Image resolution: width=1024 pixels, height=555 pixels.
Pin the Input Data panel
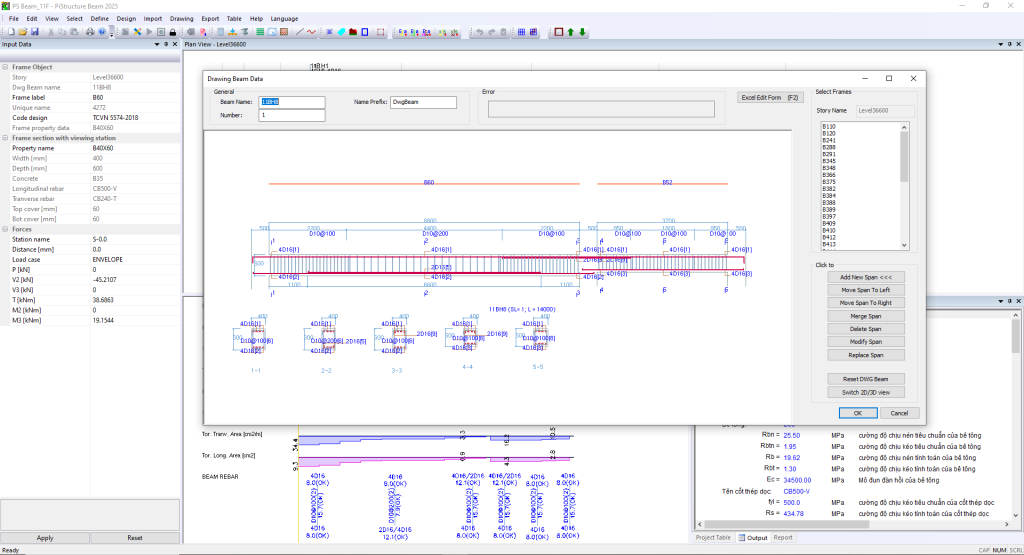tap(167, 45)
